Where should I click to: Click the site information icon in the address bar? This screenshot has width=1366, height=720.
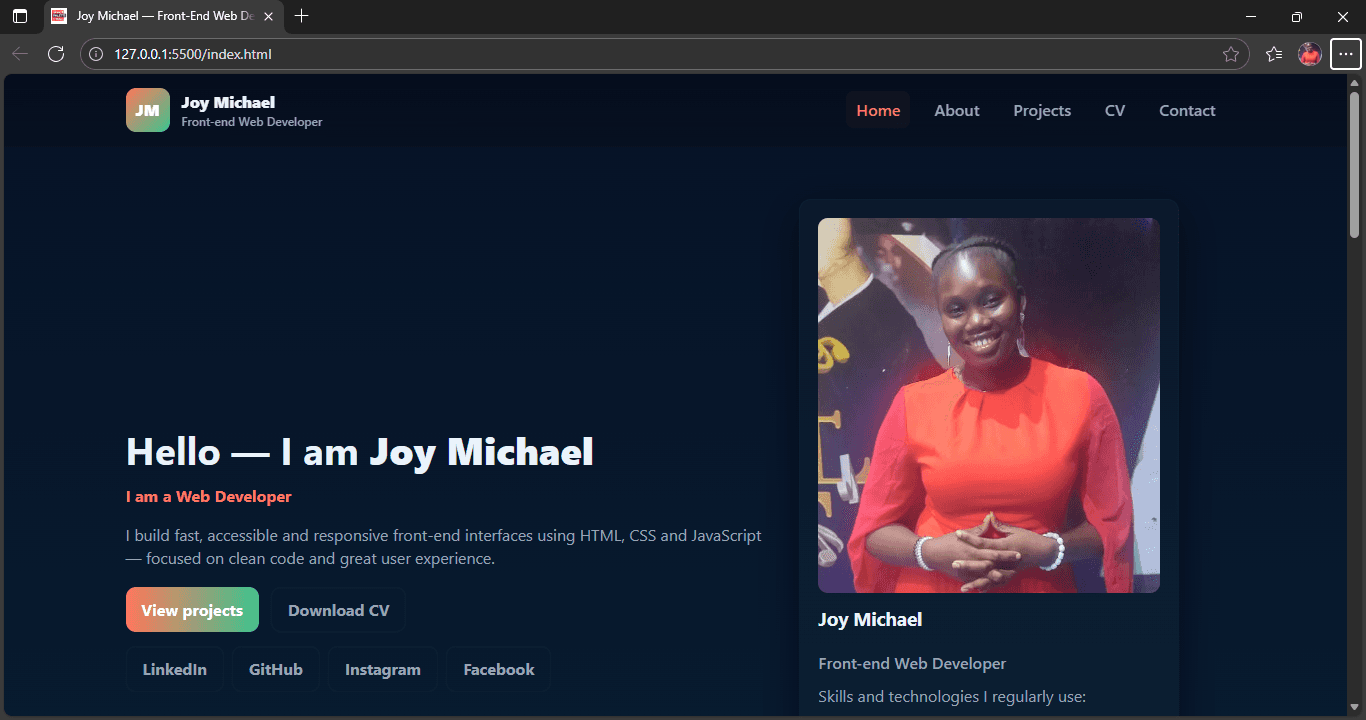point(95,54)
